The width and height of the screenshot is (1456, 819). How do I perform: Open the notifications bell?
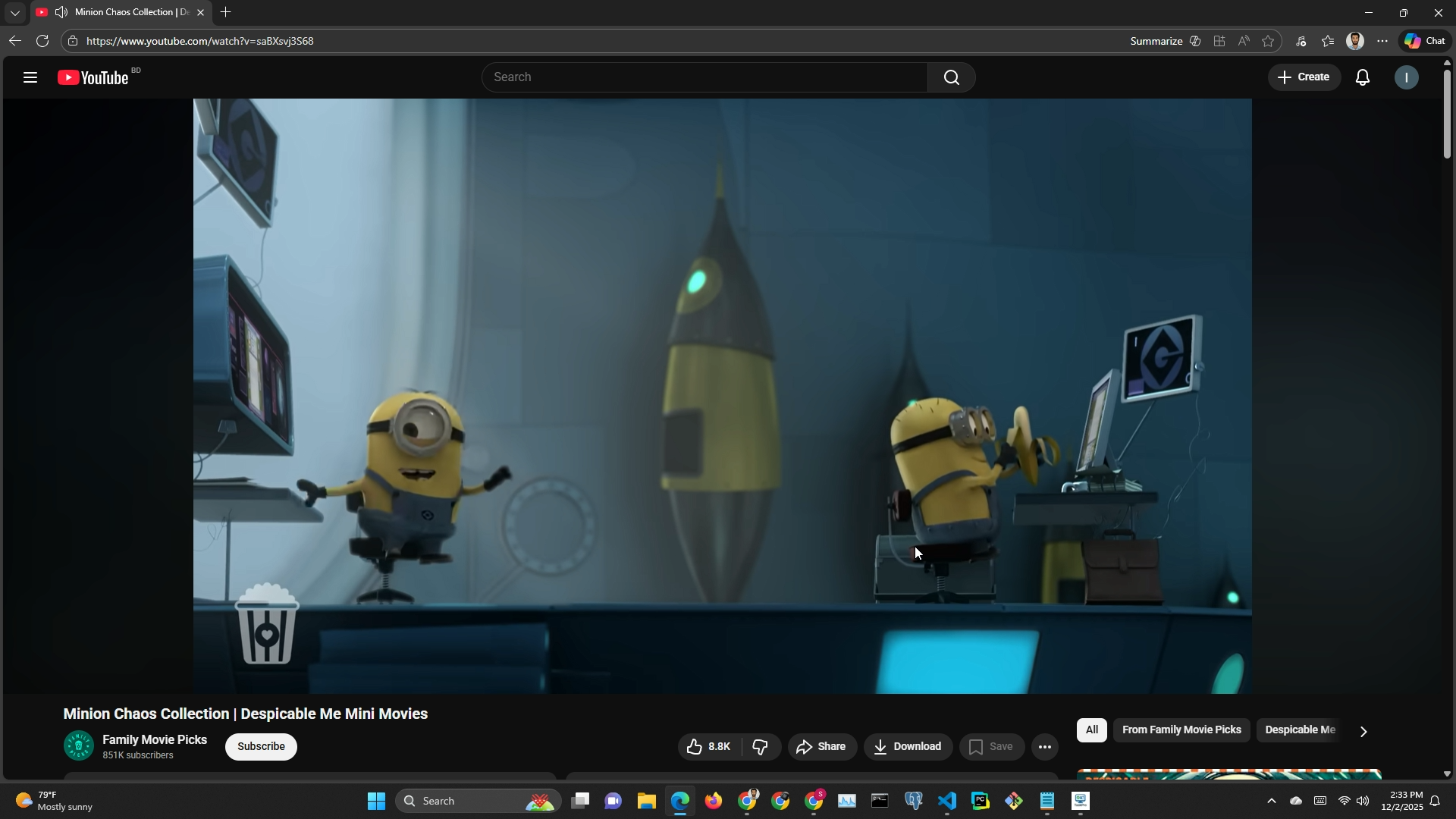click(x=1362, y=77)
